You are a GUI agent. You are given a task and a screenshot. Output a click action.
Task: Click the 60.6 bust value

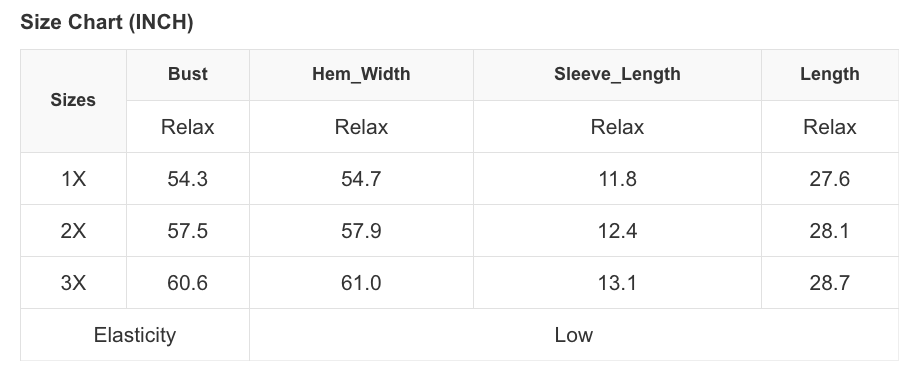click(188, 283)
